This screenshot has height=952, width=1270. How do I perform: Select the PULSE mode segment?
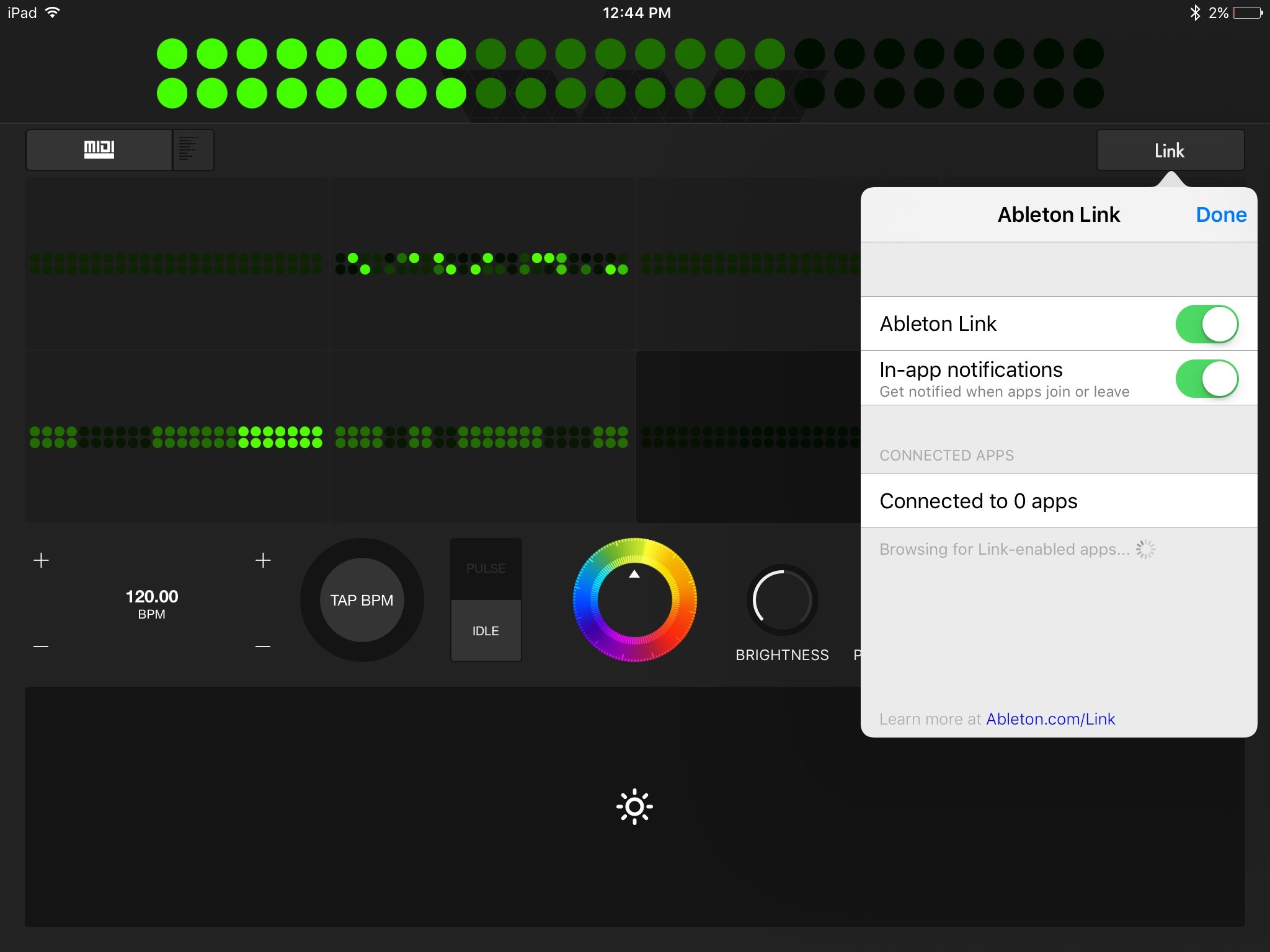(x=486, y=568)
